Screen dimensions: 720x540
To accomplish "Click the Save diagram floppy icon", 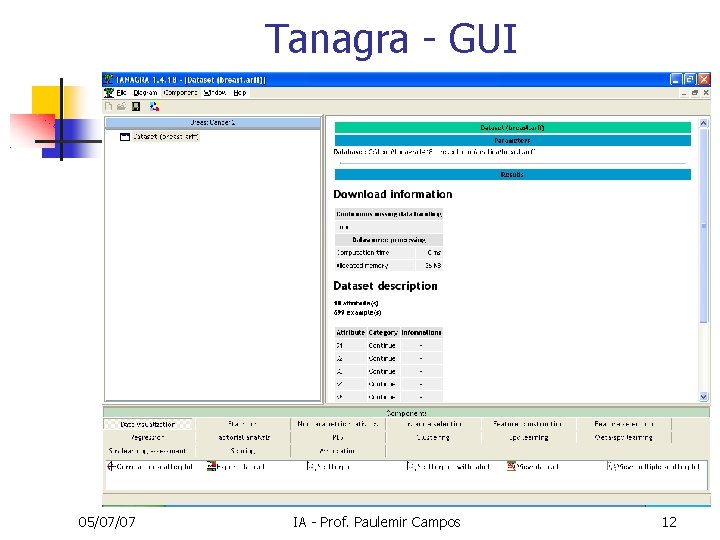I will point(136,107).
